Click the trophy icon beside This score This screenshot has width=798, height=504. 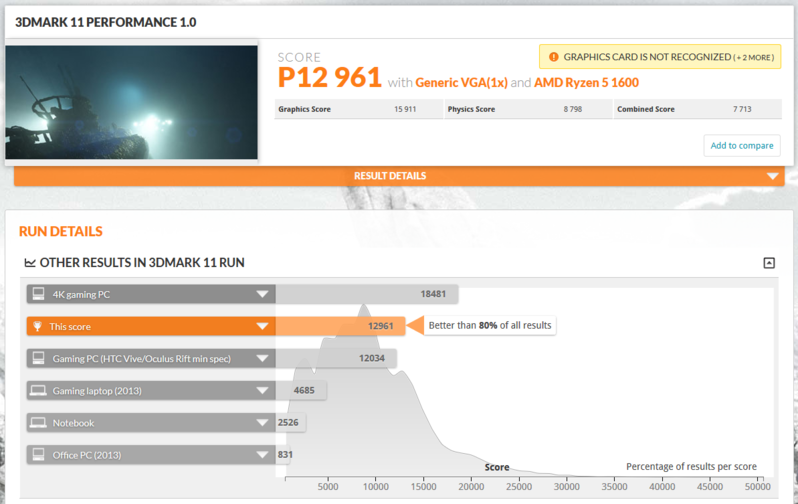pyautogui.click(x=39, y=326)
